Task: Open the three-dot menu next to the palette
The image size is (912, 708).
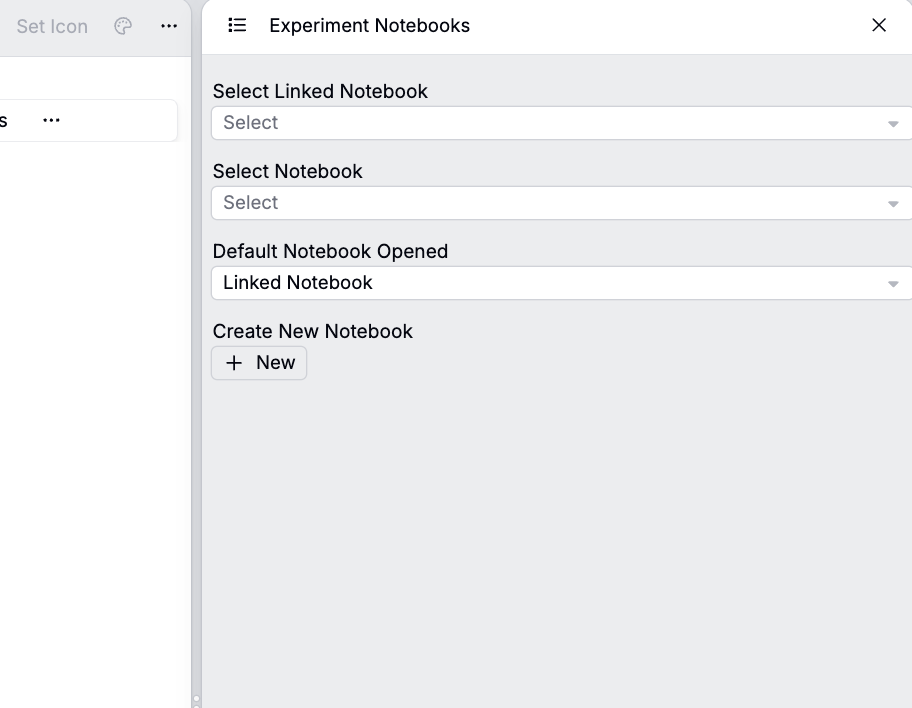Action: pyautogui.click(x=169, y=26)
